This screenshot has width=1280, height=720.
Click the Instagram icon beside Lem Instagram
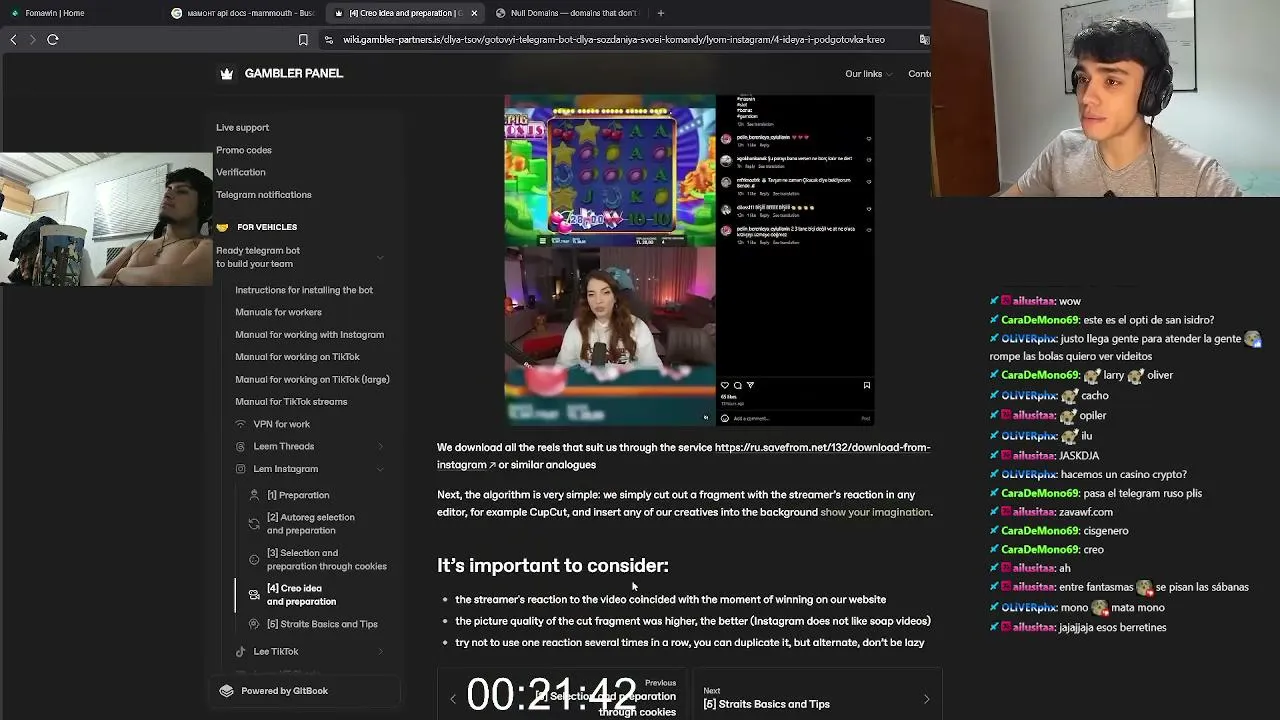240,469
